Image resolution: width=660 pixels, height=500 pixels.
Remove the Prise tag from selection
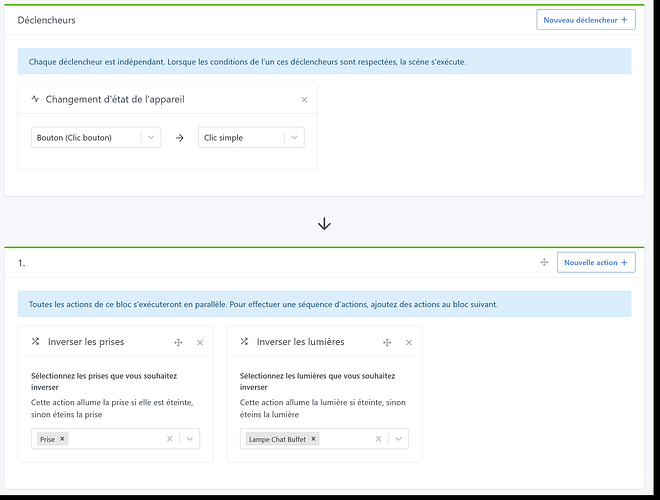(62, 439)
